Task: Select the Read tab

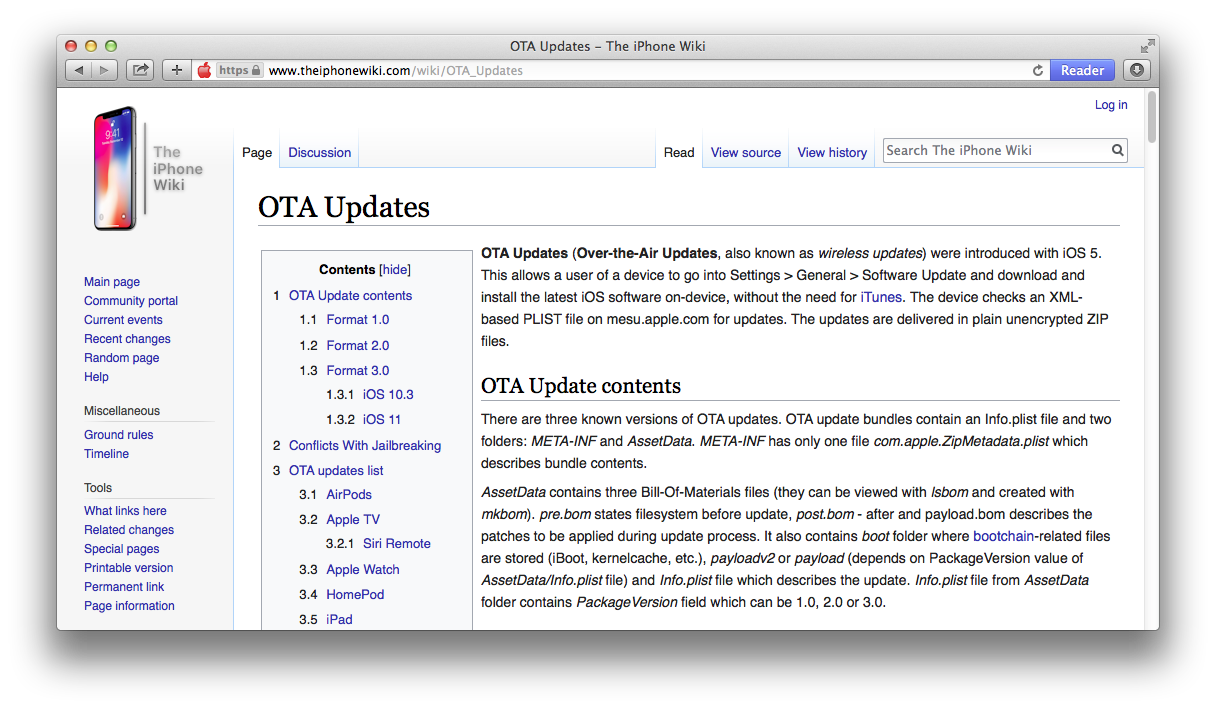Action: (x=679, y=153)
